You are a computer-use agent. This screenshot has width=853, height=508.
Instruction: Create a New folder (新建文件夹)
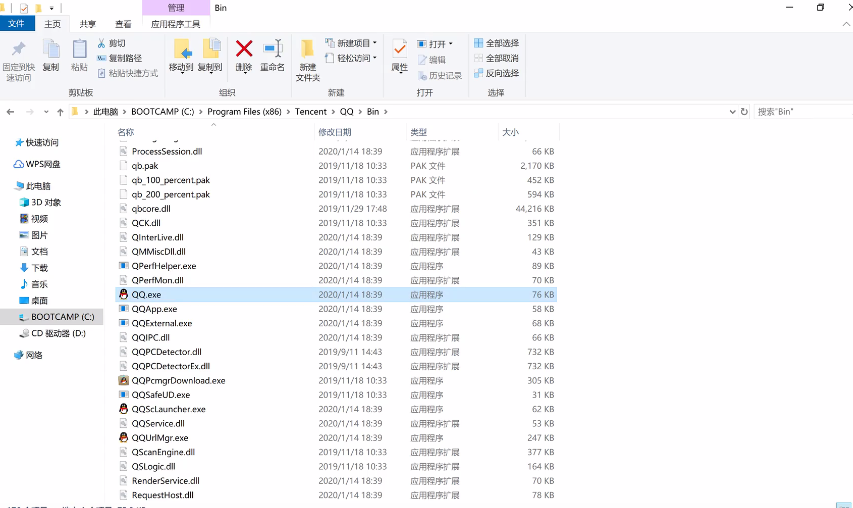click(x=308, y=60)
